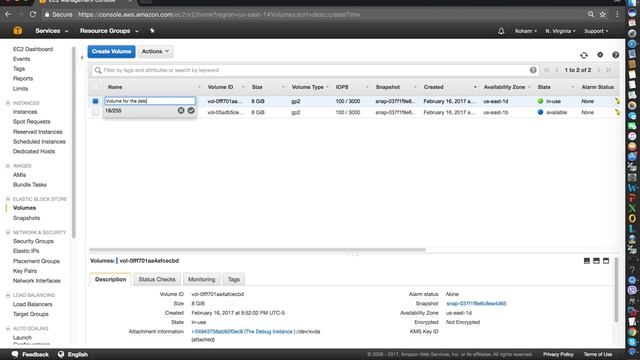The height and width of the screenshot is (360, 640).
Task: Open Key Pairs in the sidebar
Action: (24, 271)
